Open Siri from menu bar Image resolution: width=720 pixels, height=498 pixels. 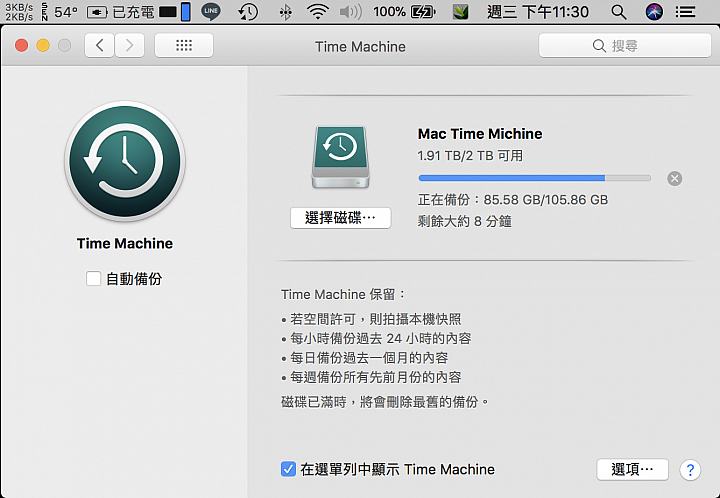click(654, 11)
